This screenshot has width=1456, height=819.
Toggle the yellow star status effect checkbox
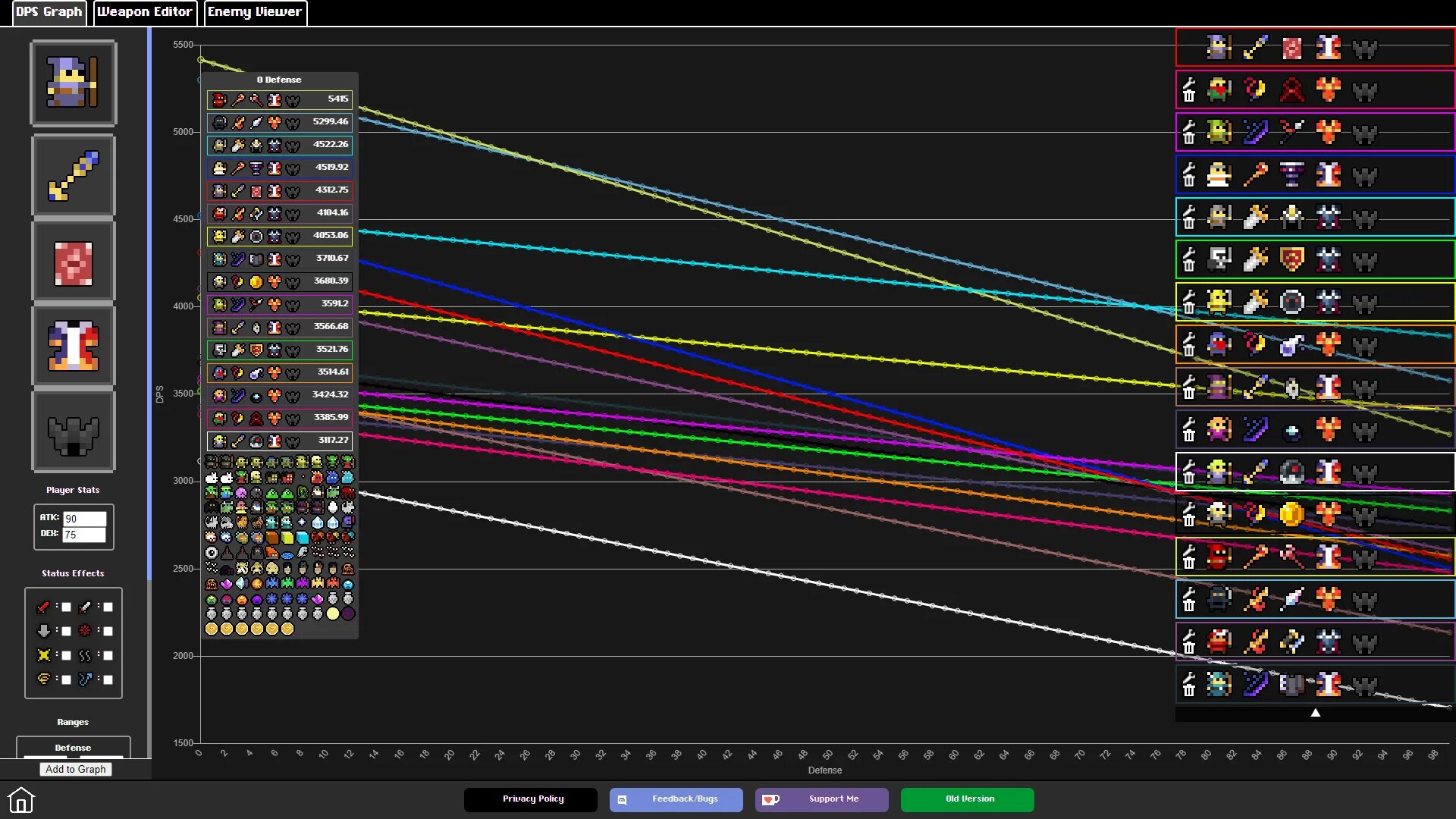tap(66, 656)
